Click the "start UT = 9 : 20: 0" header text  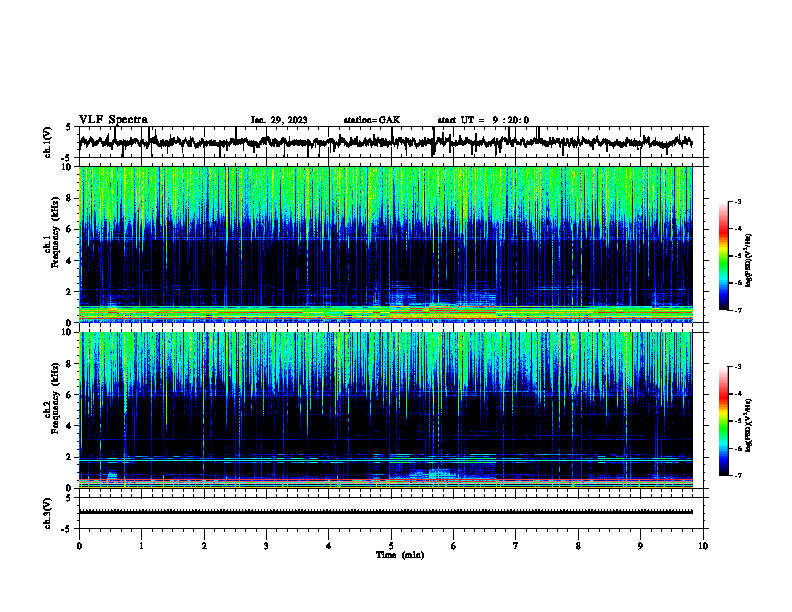tap(483, 120)
